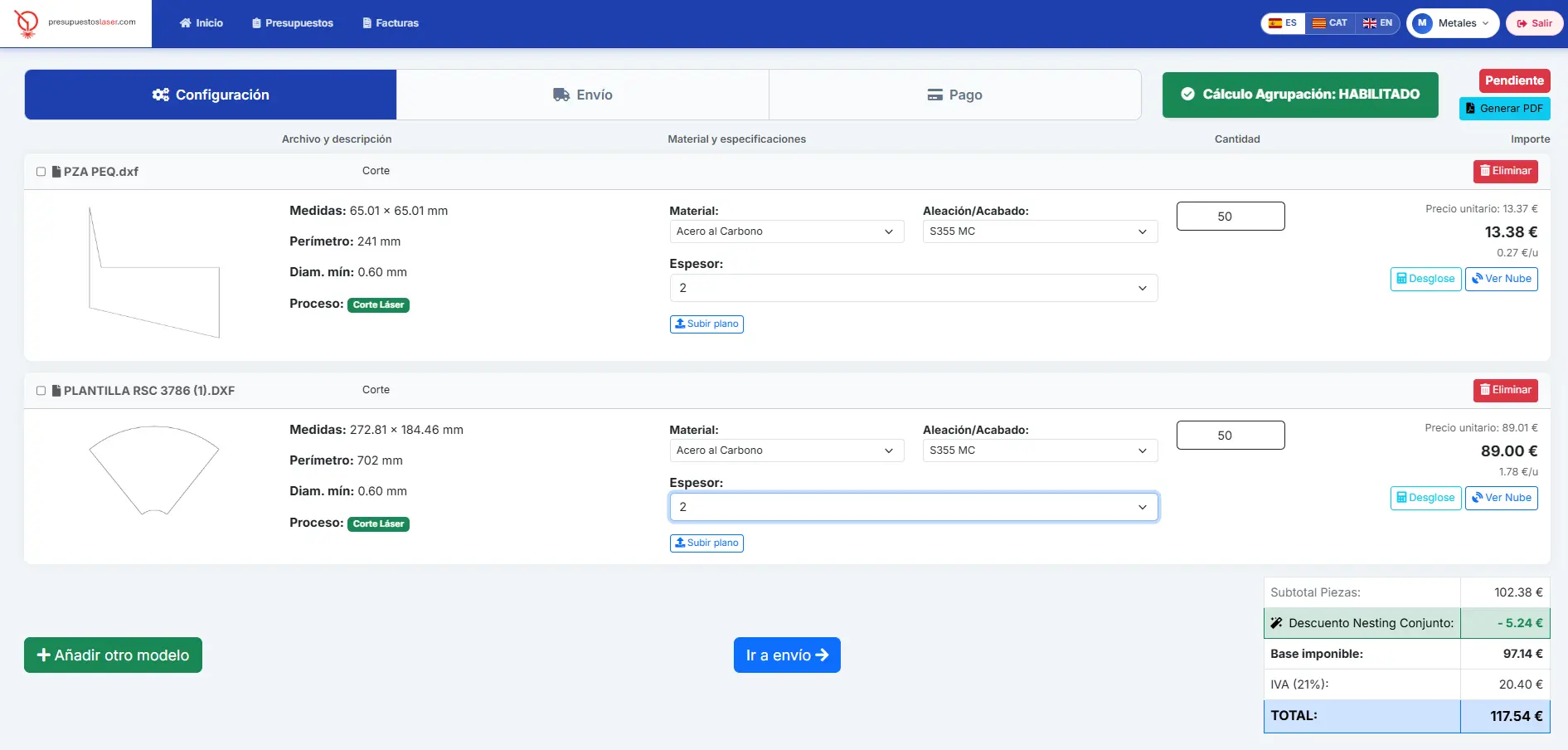This screenshot has height=750, width=1568.
Task: Open Aleación/Acabado dropdown for PLANTILLA RSC part
Action: coord(1039,450)
